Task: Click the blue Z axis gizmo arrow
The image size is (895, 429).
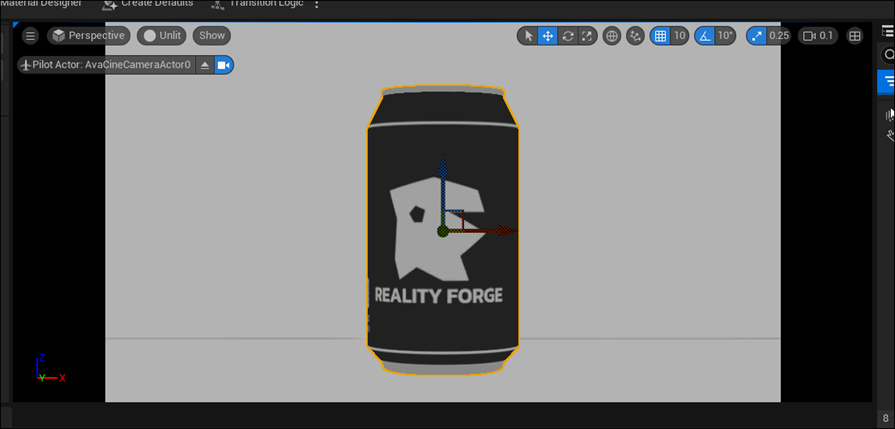Action: click(442, 169)
